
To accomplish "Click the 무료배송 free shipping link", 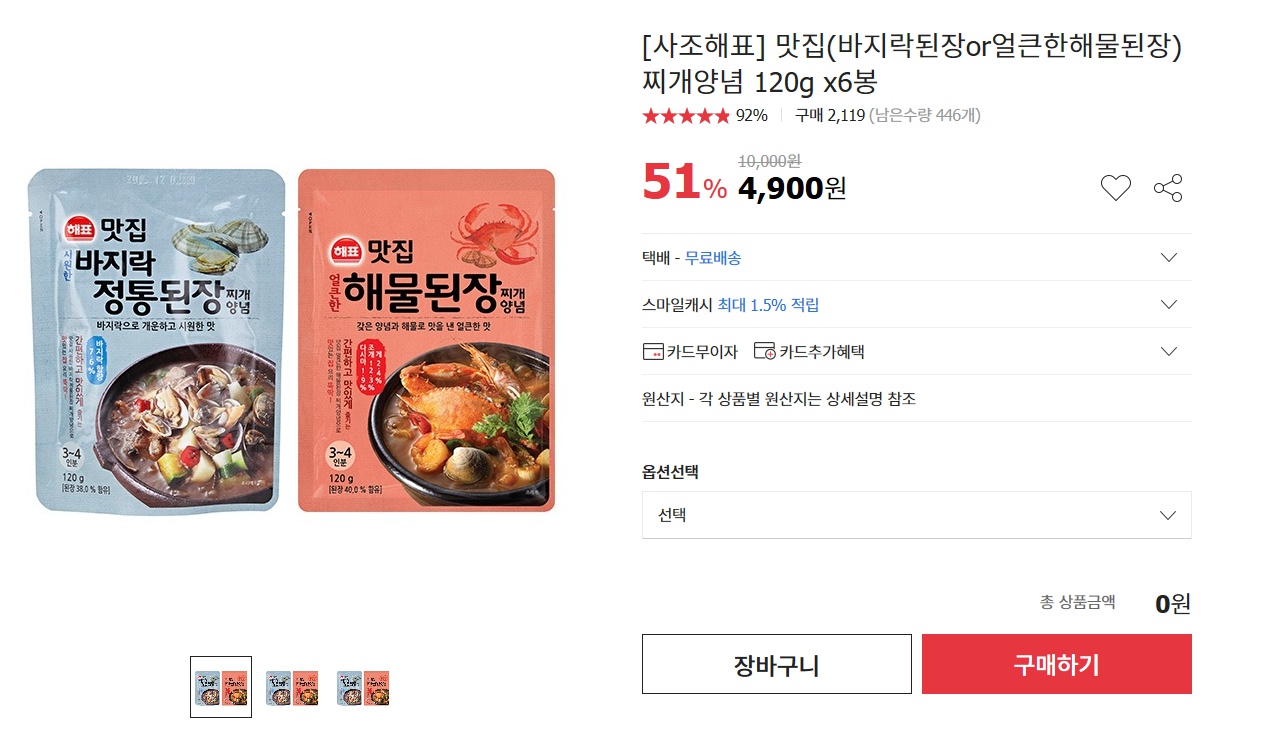I will coord(713,258).
